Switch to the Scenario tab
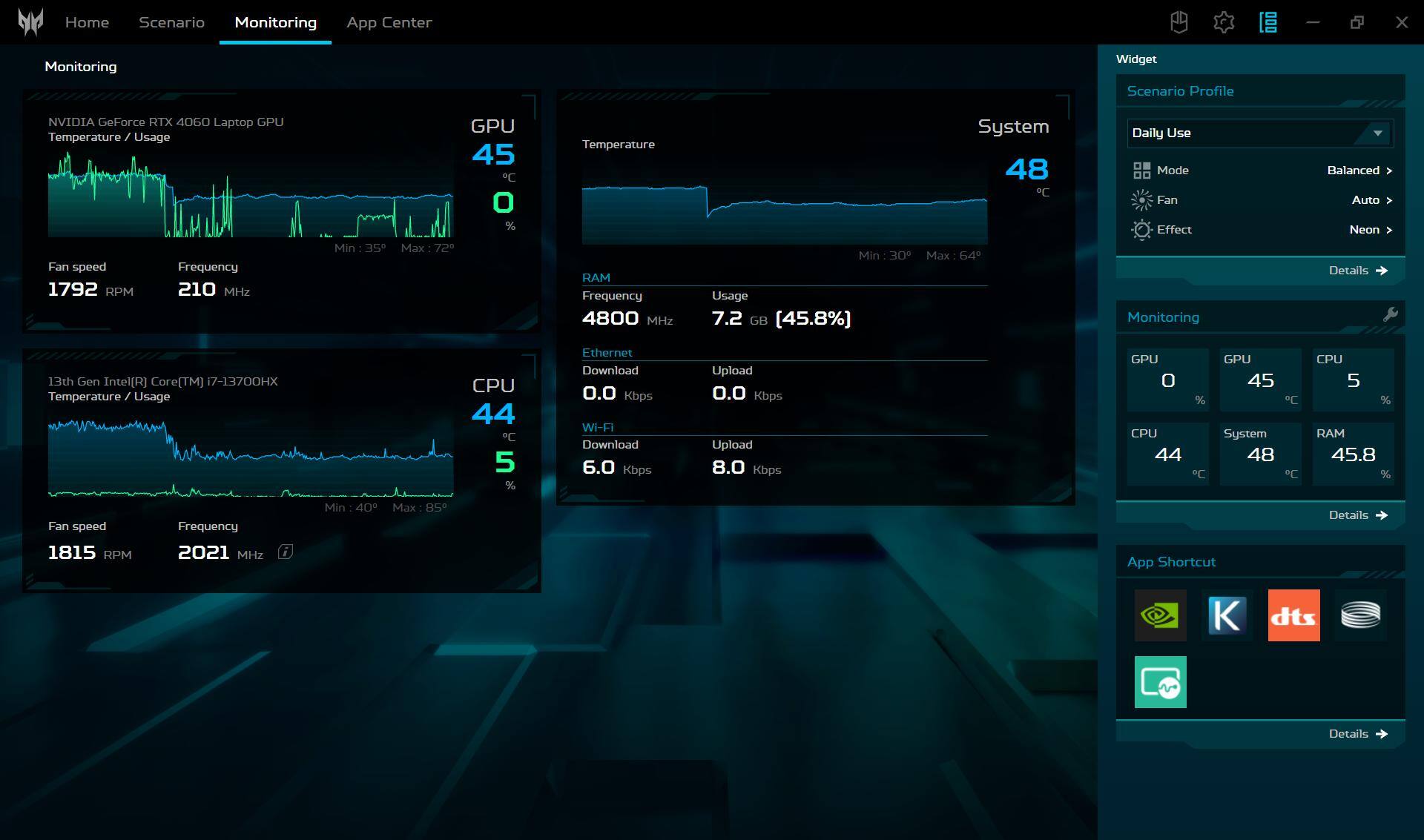This screenshot has width=1424, height=840. click(171, 22)
